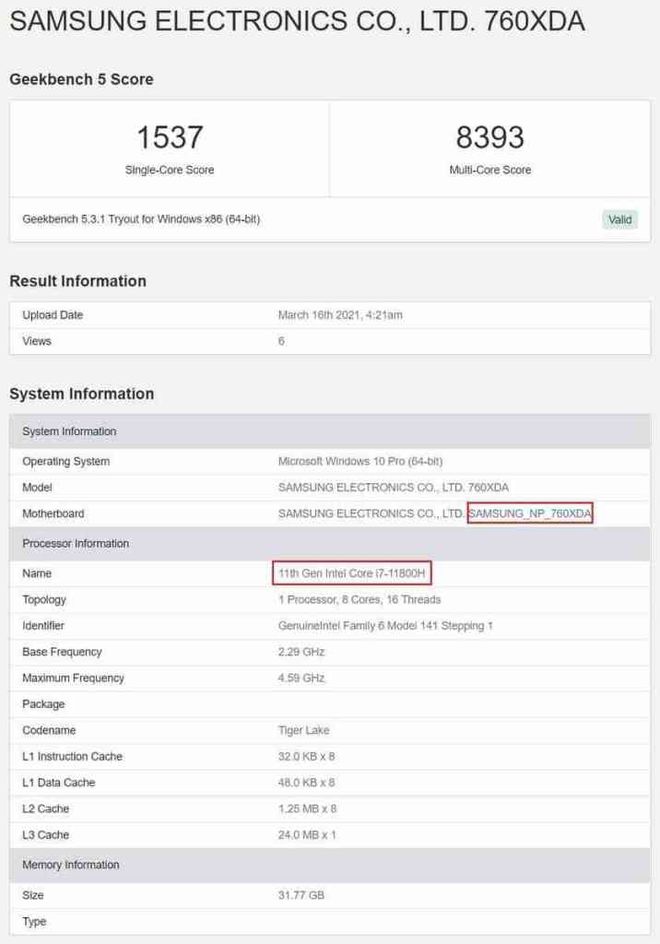
Task: Click the Geekbench 5.3.1 Tryout version text
Action: tap(141, 219)
